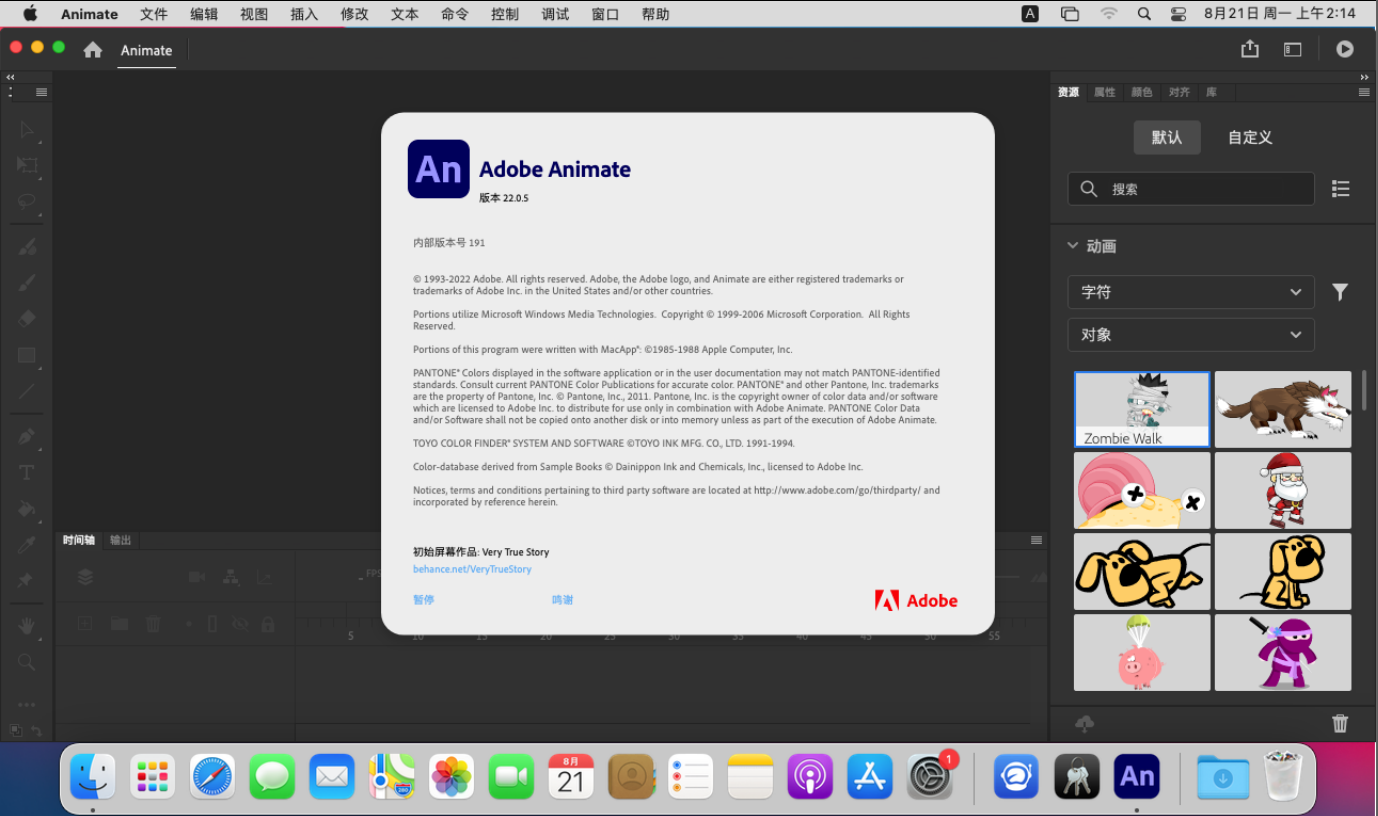Select the Asset Warp pin tool
Image resolution: width=1378 pixels, height=816 pixels.
(x=25, y=580)
